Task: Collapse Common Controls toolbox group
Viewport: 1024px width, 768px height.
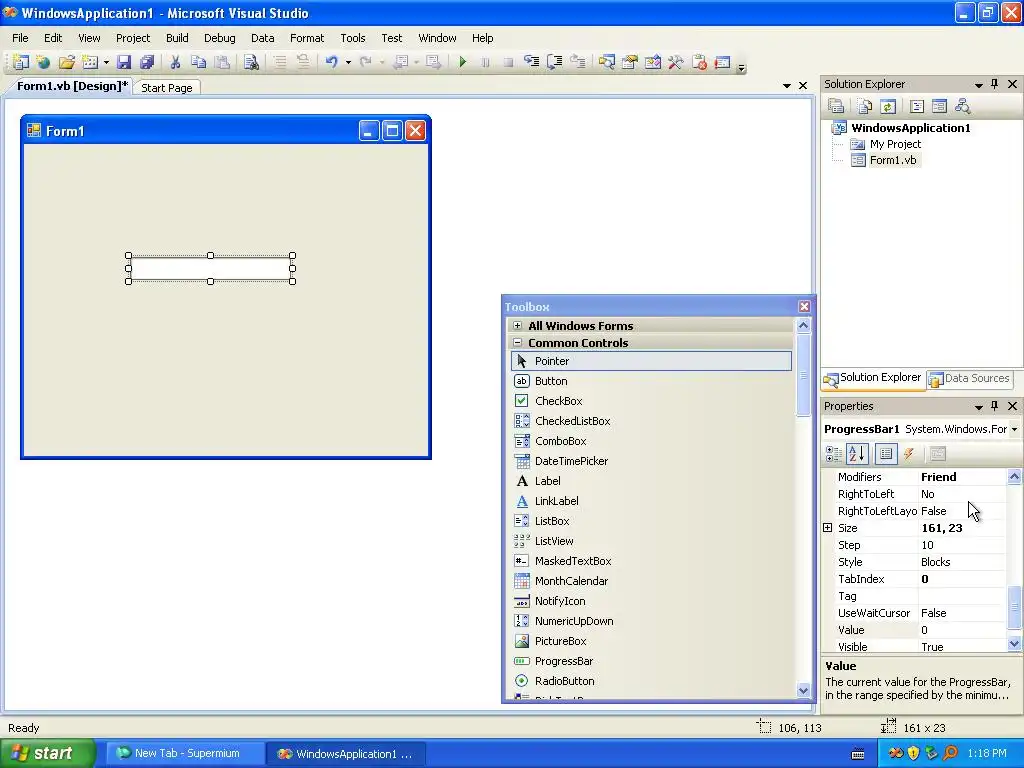Action: click(x=517, y=342)
